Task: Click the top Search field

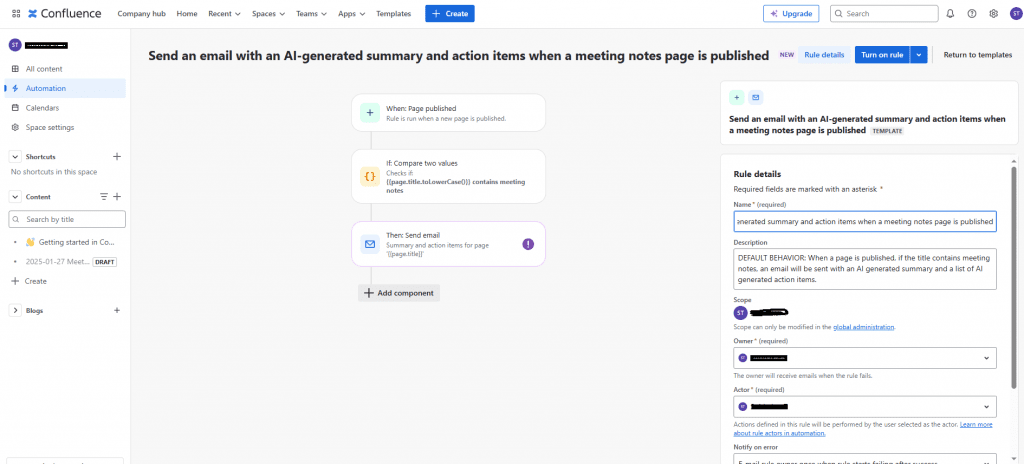Action: [884, 14]
